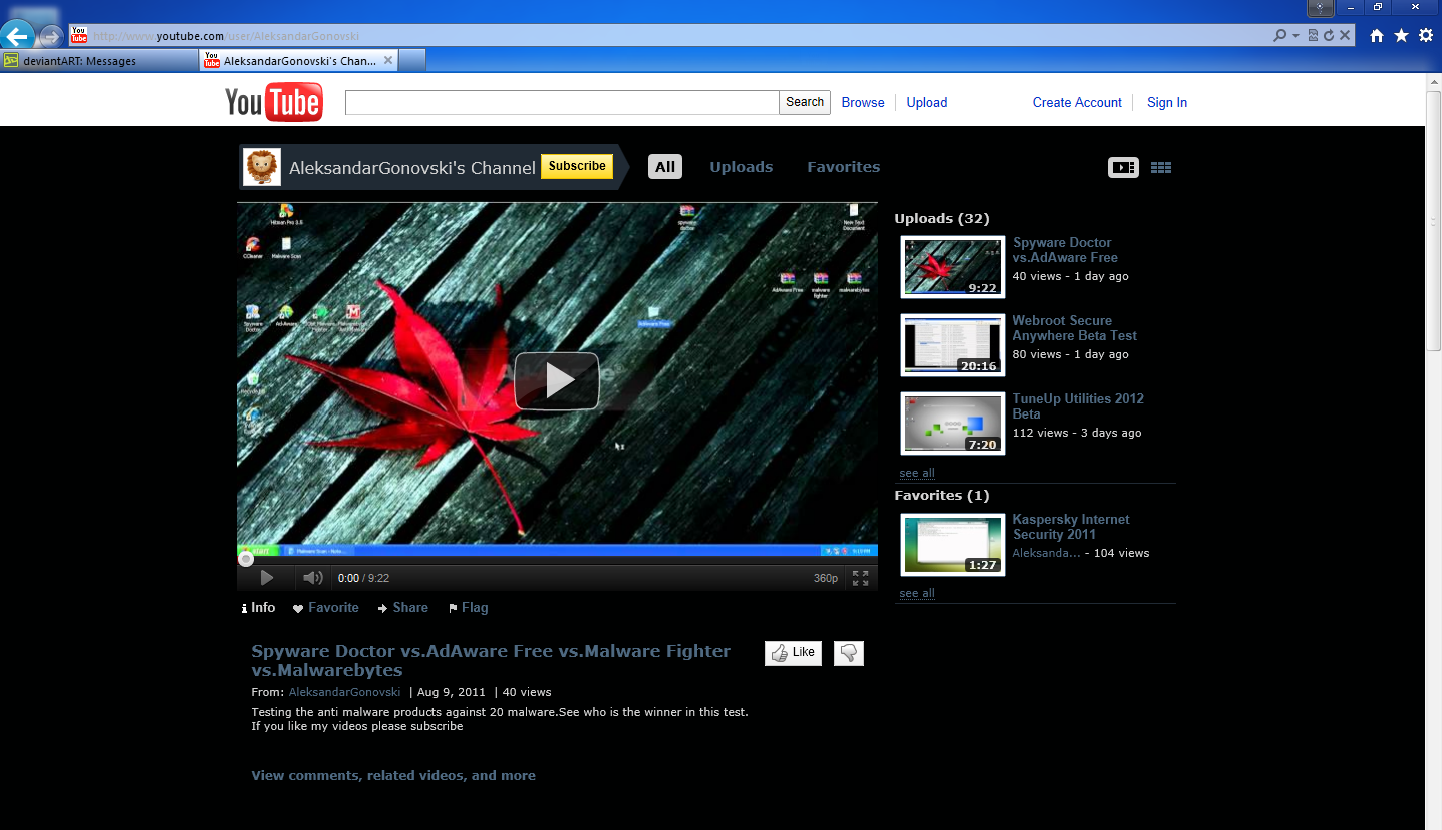Open the 360p quality selector

(x=826, y=578)
